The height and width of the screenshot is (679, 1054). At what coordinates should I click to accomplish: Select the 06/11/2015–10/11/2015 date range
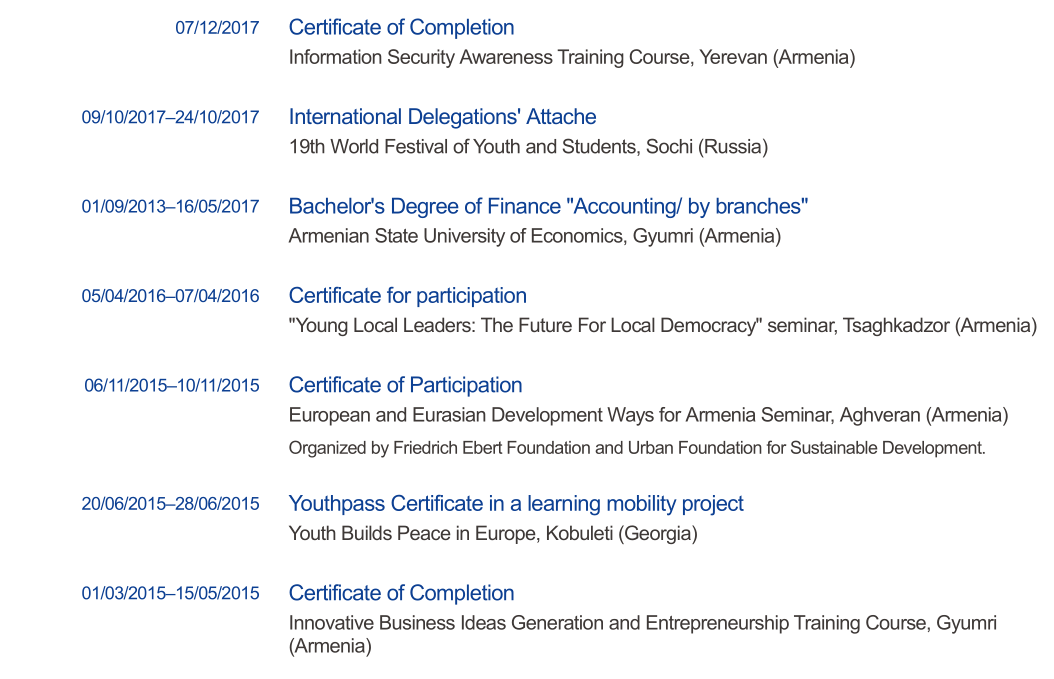click(171, 386)
